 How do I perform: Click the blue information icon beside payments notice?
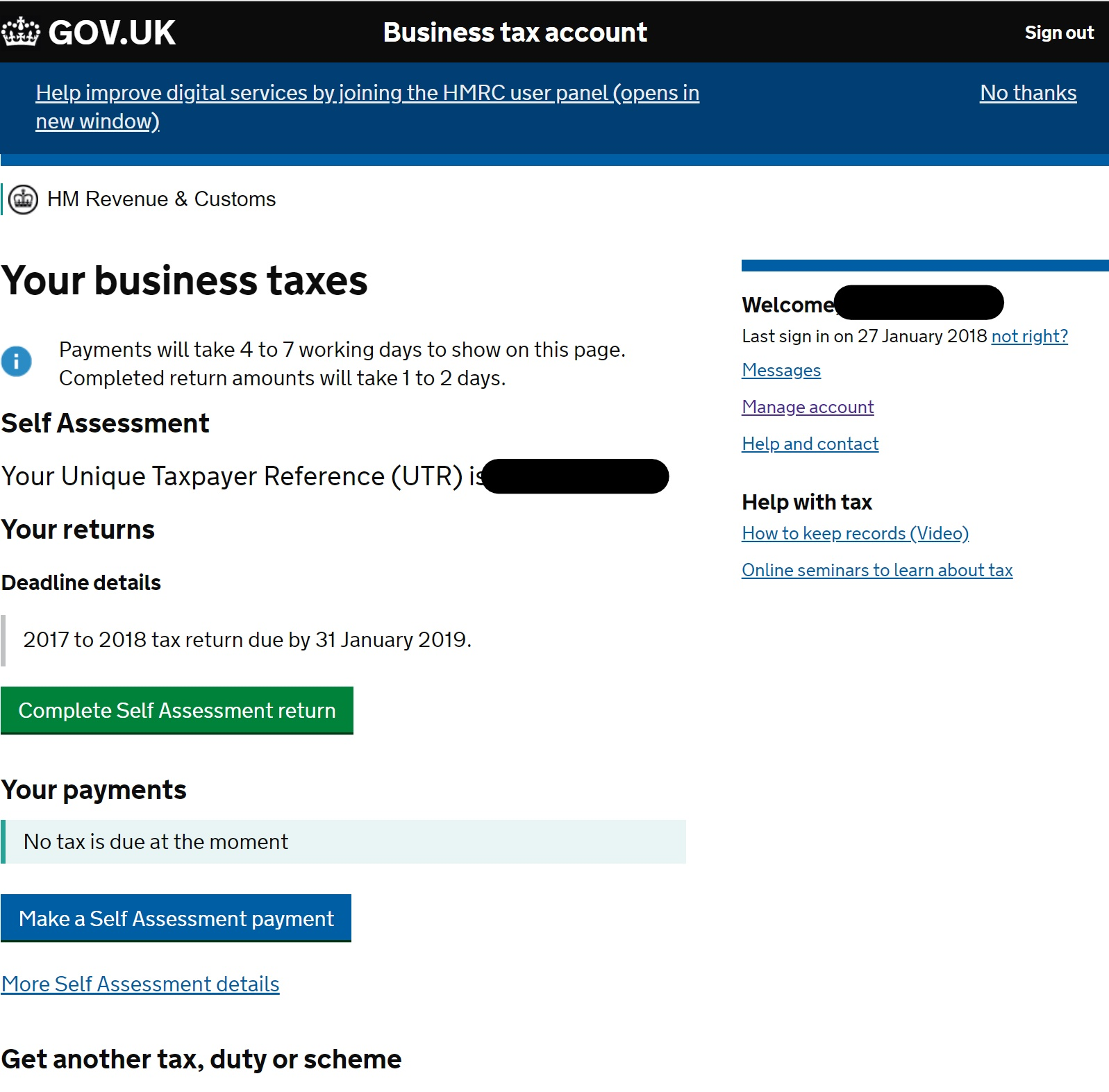(x=16, y=361)
